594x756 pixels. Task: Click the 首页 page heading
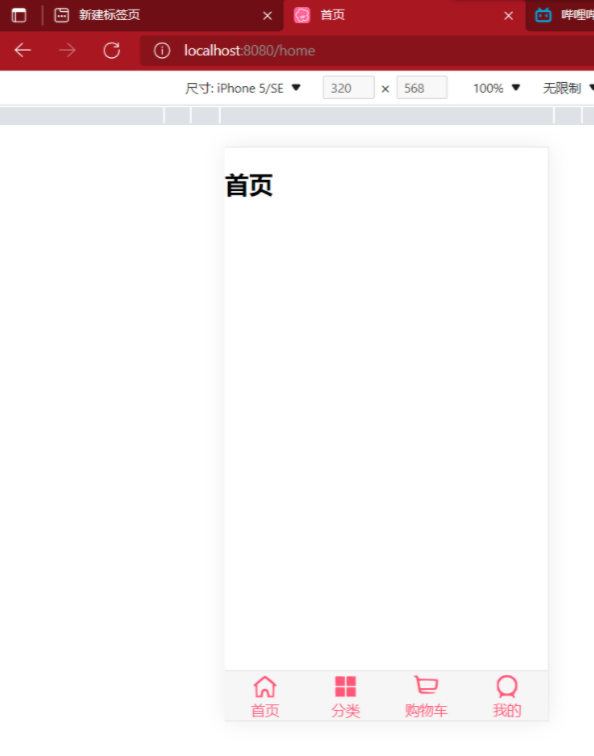coord(249,186)
